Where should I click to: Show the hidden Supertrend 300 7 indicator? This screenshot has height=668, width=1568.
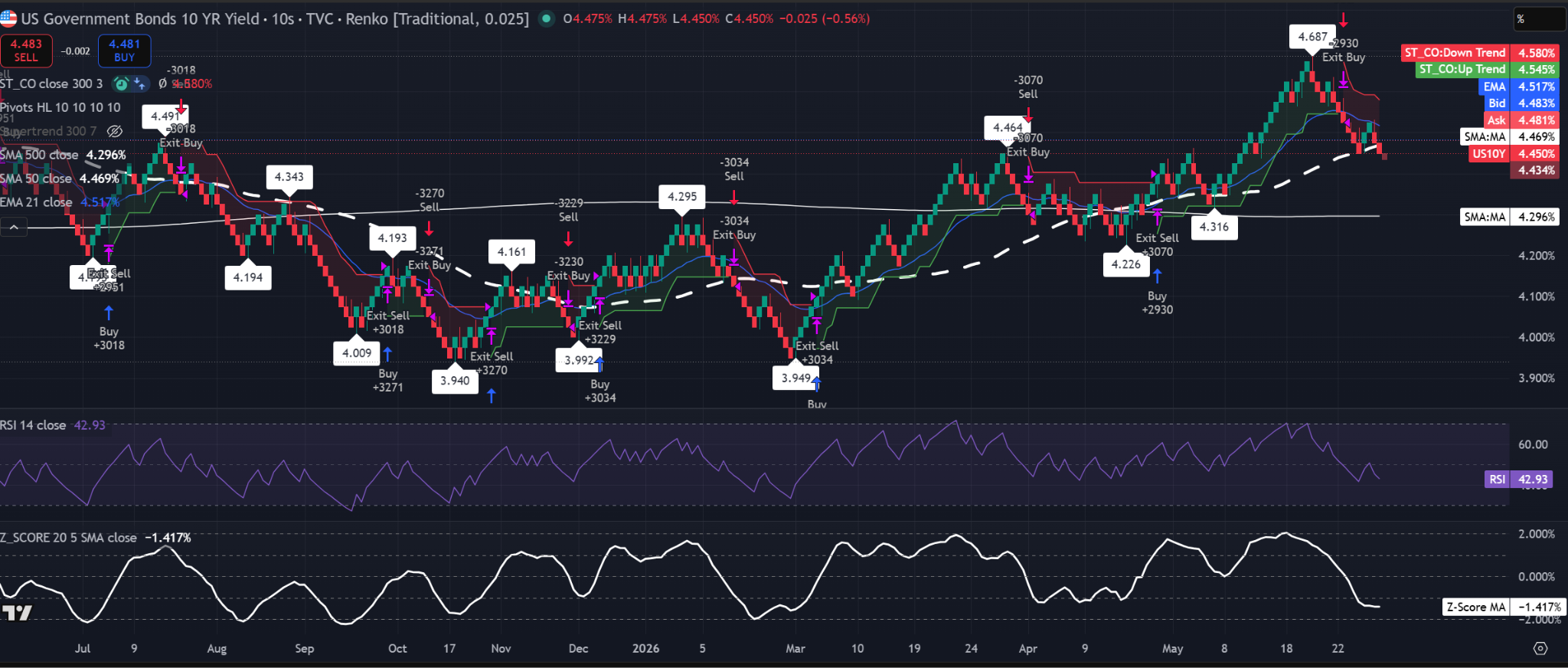(x=115, y=131)
